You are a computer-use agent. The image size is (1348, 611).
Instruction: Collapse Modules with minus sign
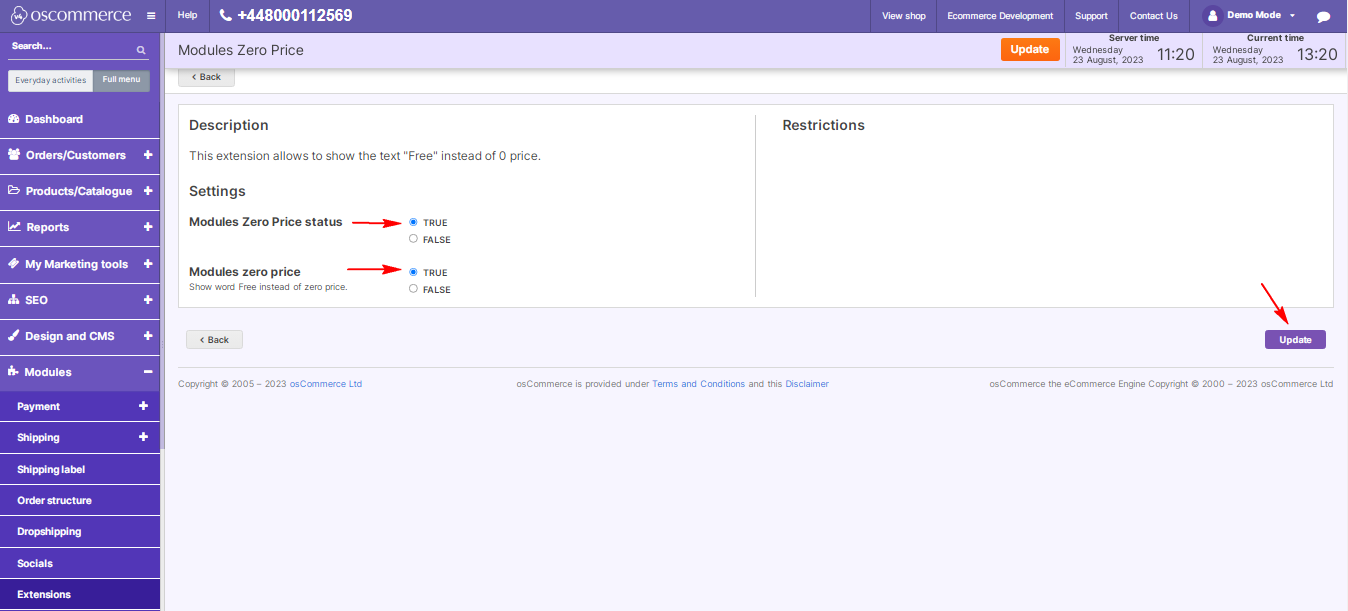pyautogui.click(x=148, y=372)
